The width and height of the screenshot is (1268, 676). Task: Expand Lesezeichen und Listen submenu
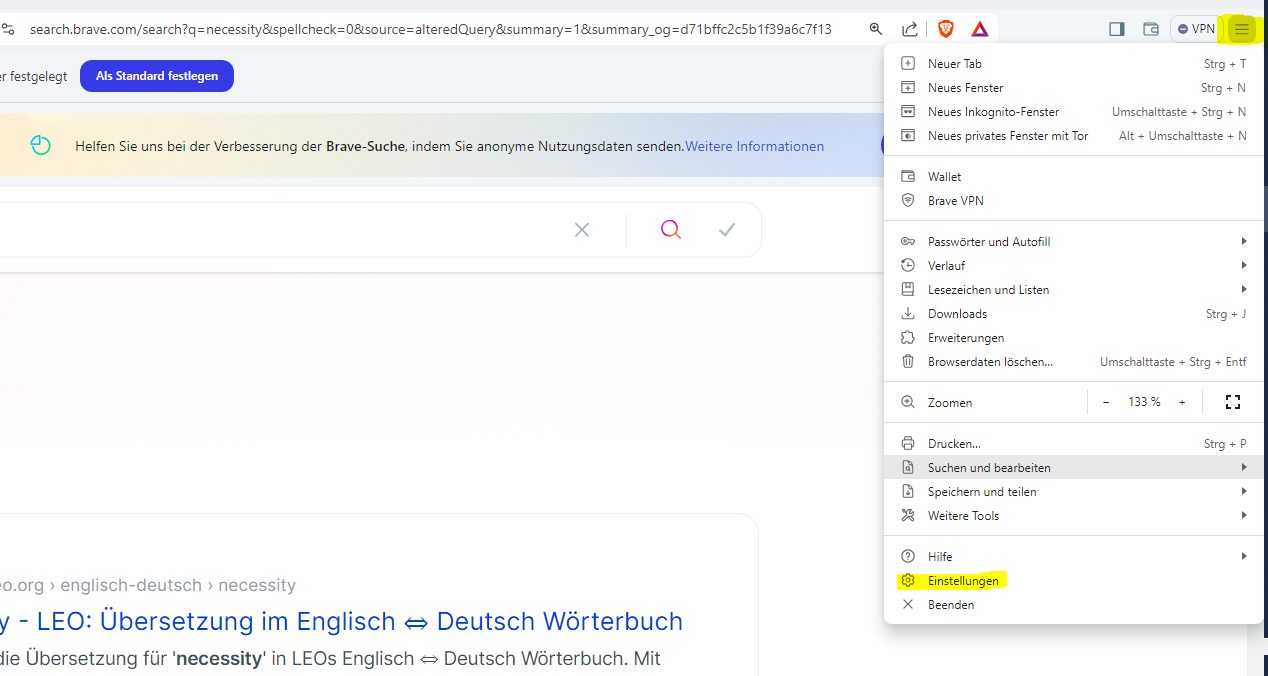tap(1074, 290)
